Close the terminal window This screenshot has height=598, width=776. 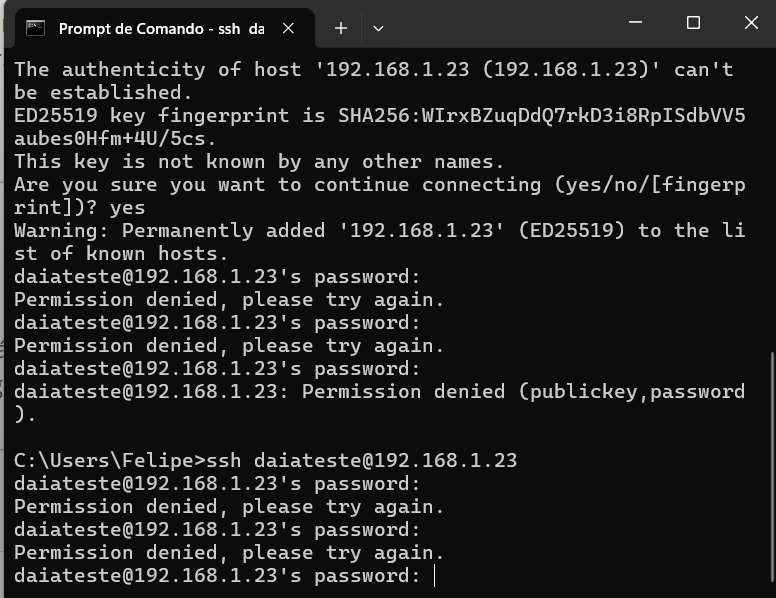751,22
